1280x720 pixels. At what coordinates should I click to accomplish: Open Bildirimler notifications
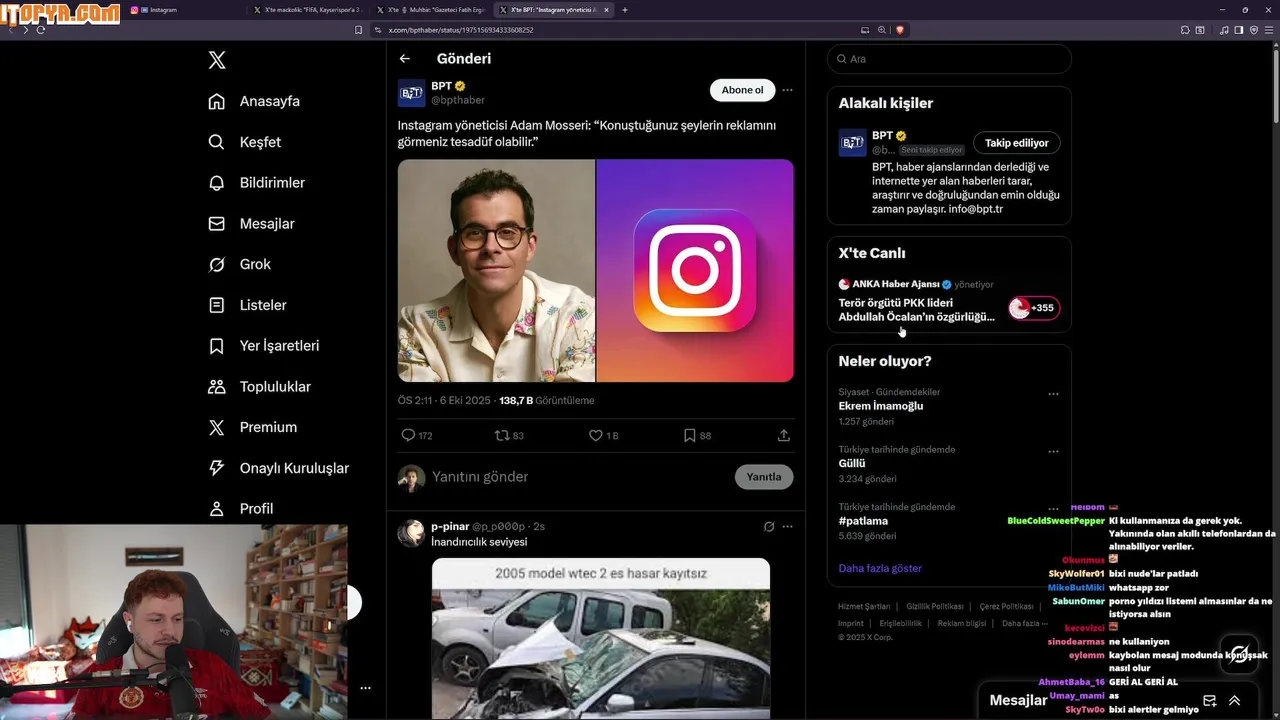tap(256, 183)
